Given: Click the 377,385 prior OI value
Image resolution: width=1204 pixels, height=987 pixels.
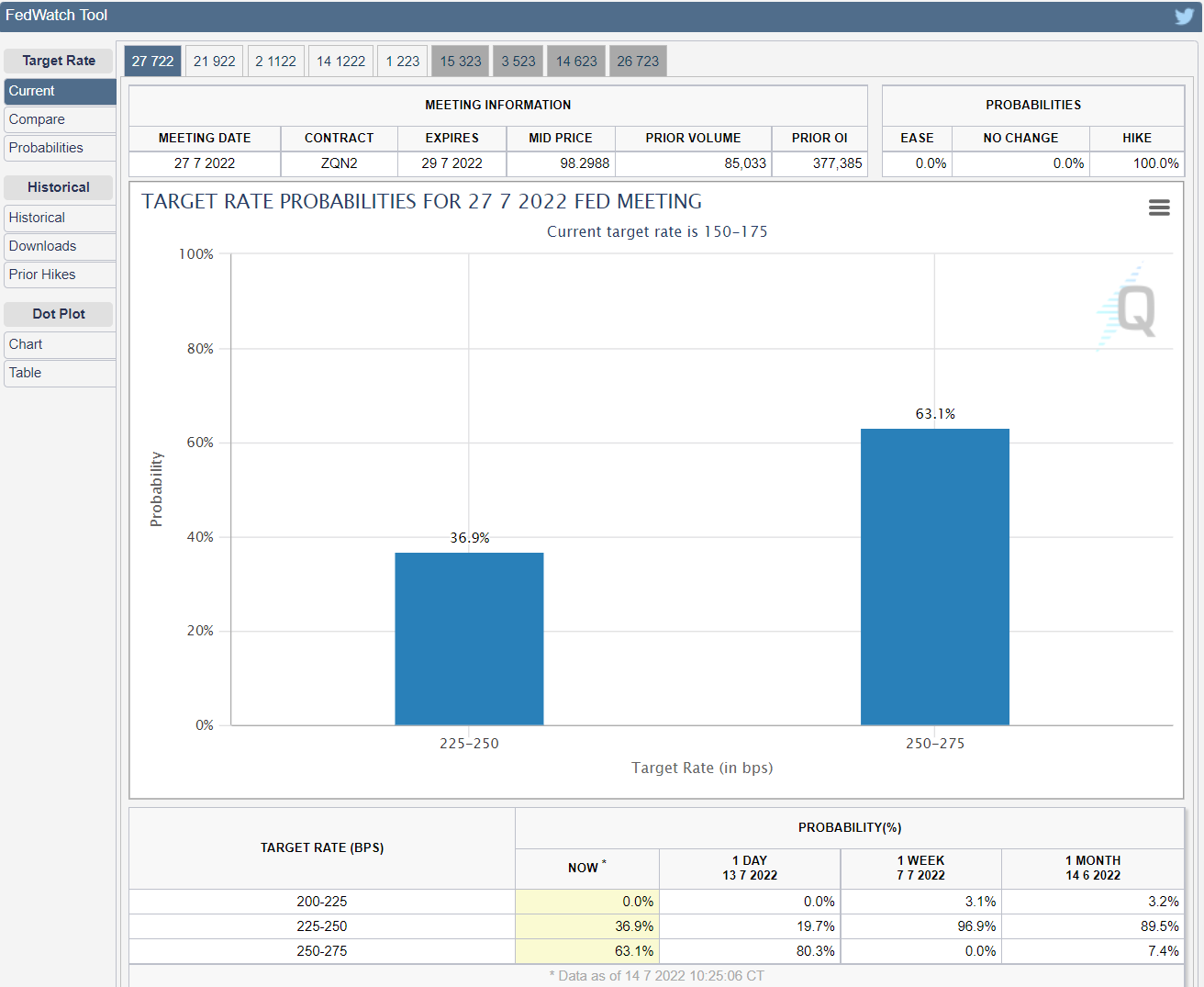Looking at the screenshot, I should pos(837,163).
